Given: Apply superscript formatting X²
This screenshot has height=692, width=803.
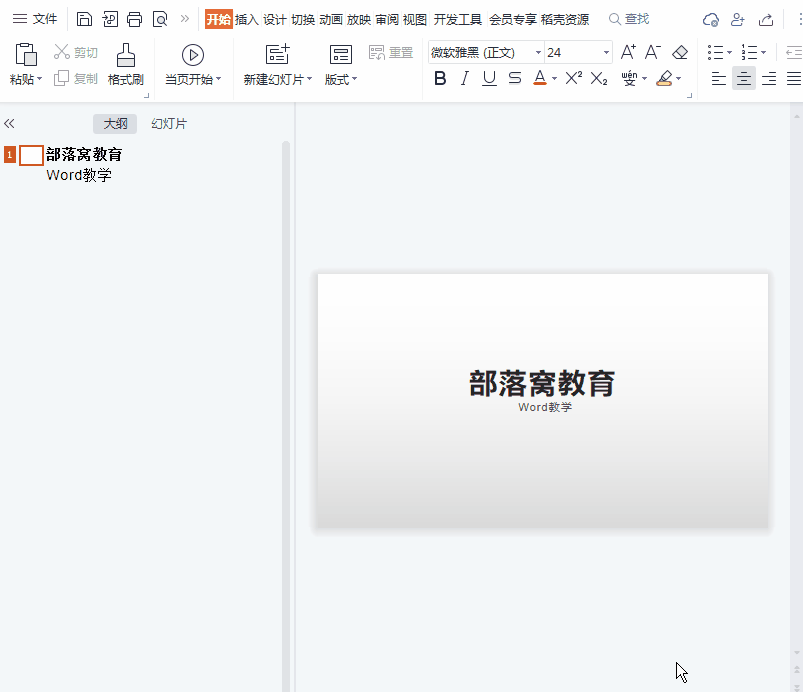Looking at the screenshot, I should click(x=572, y=77).
